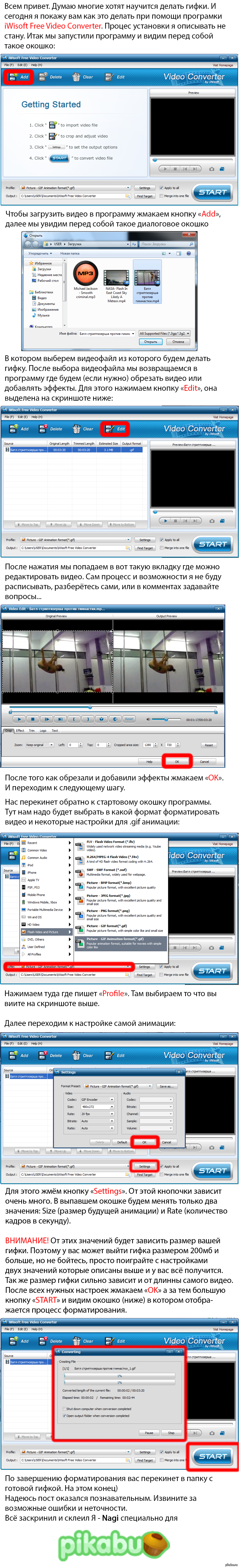Open HD Video submenu in profile list
This screenshot has height=1568, width=239.
34,925
